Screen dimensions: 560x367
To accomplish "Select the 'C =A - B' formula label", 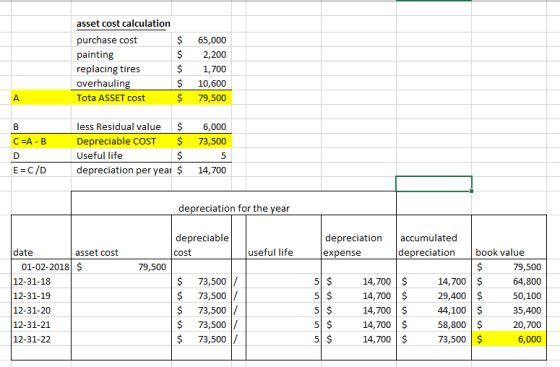I will [41, 141].
